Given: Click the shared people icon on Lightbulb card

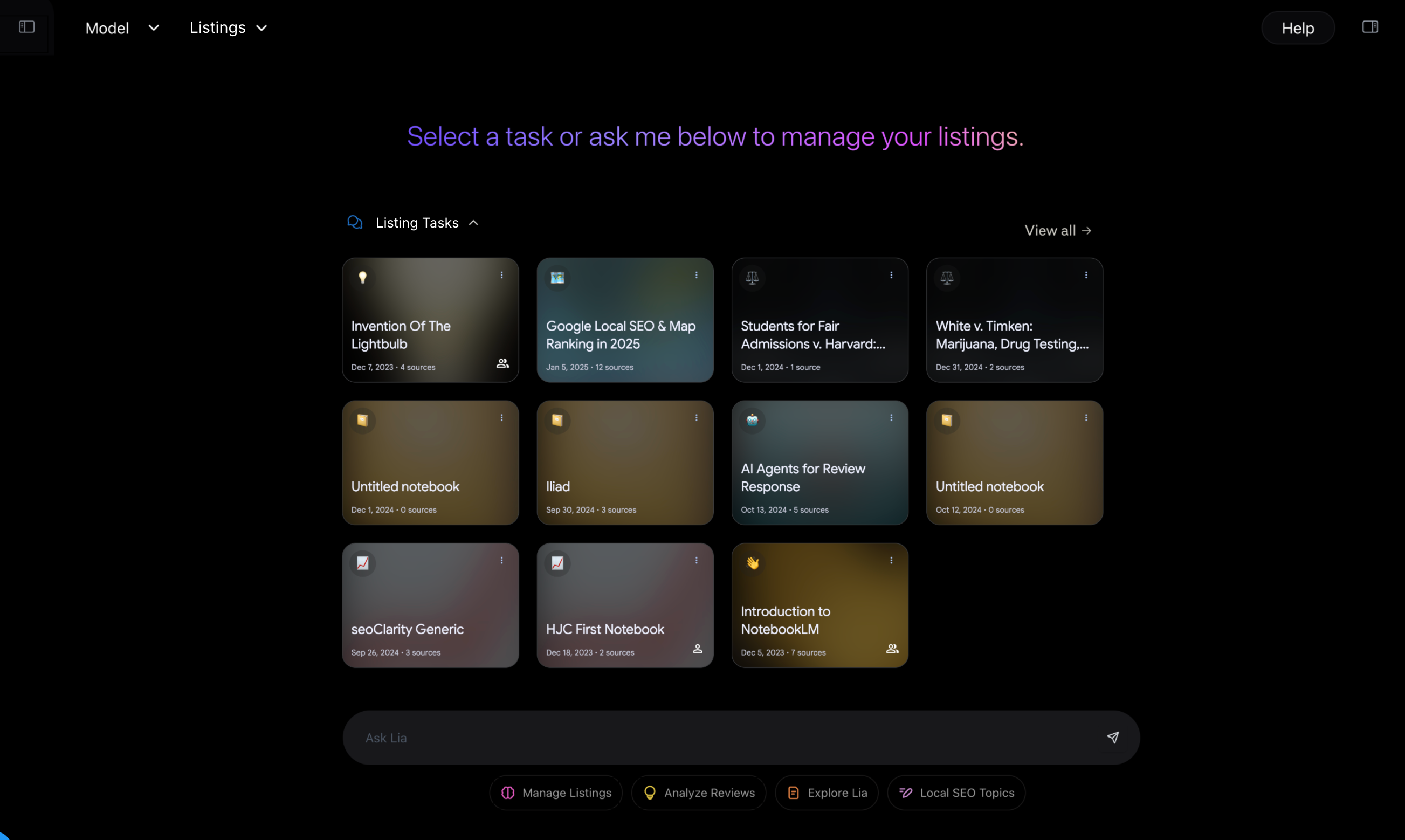Looking at the screenshot, I should [x=502, y=363].
